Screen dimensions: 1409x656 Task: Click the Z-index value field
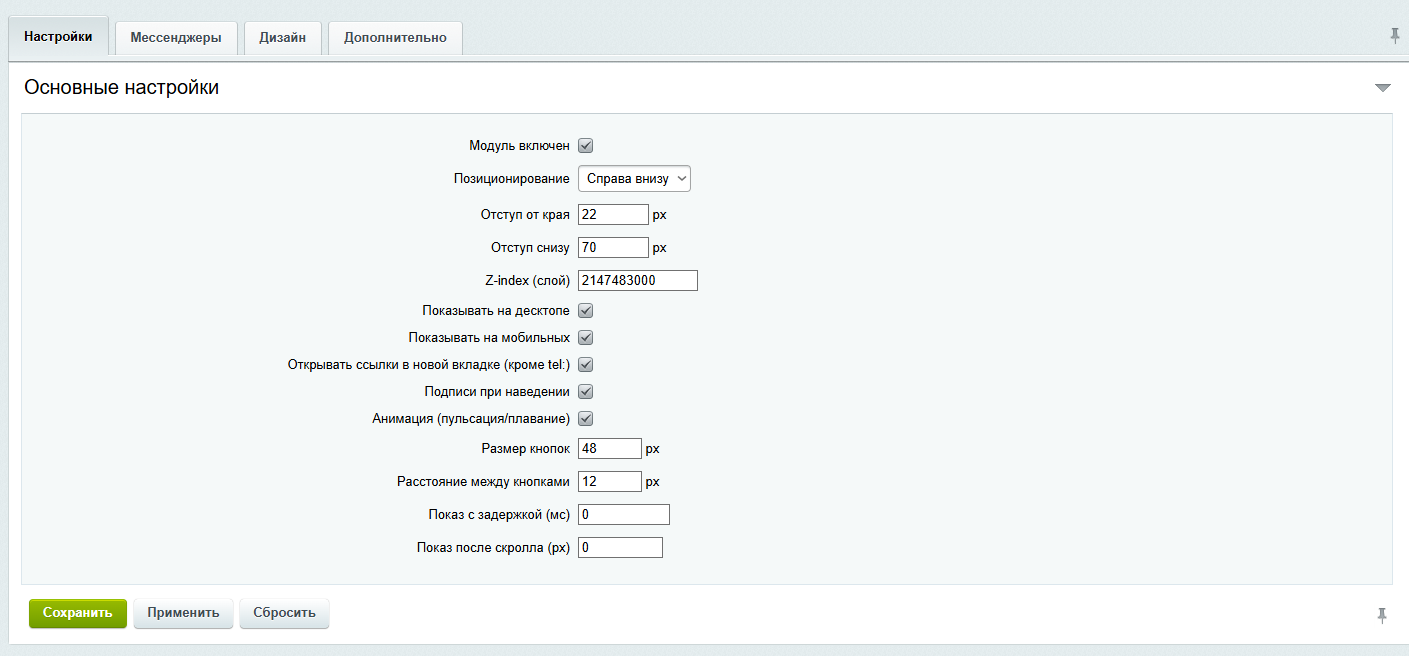pyautogui.click(x=637, y=280)
